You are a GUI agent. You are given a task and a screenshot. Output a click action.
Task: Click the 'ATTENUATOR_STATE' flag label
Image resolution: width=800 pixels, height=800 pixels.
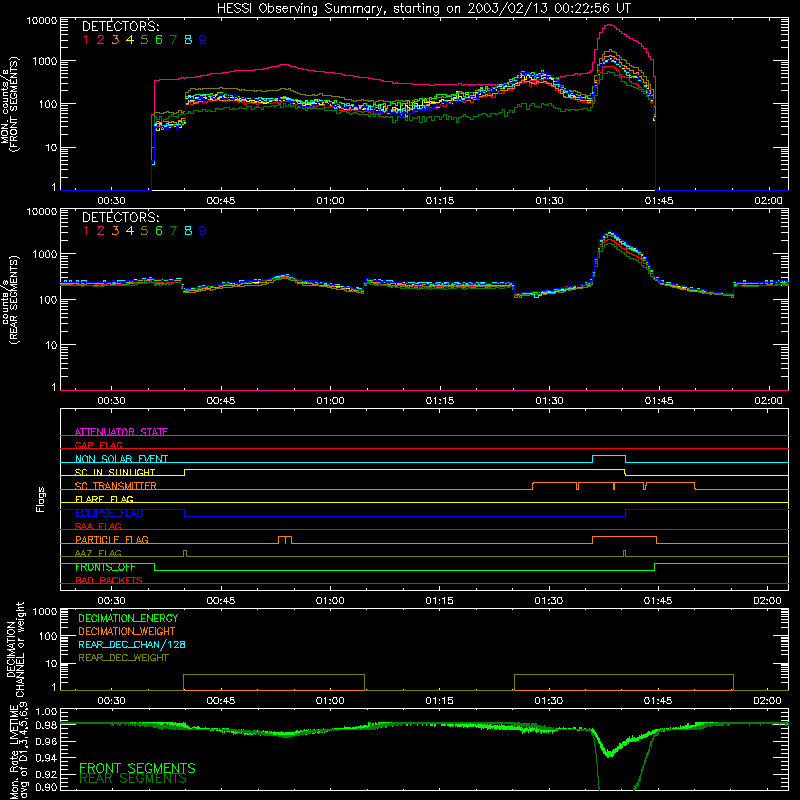[121, 432]
